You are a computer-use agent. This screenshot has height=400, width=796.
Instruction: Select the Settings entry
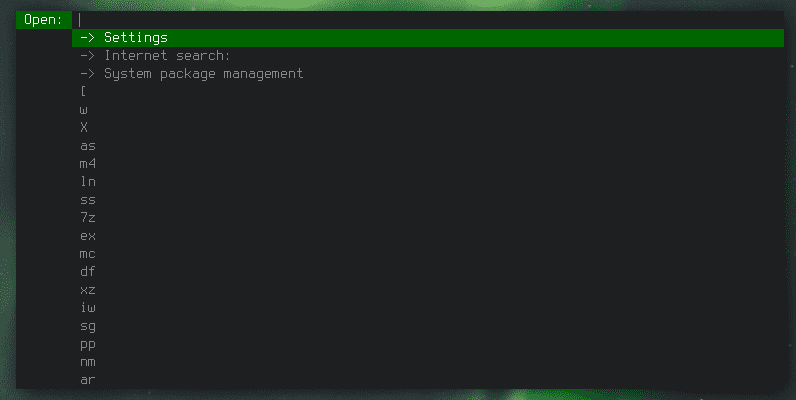point(428,38)
